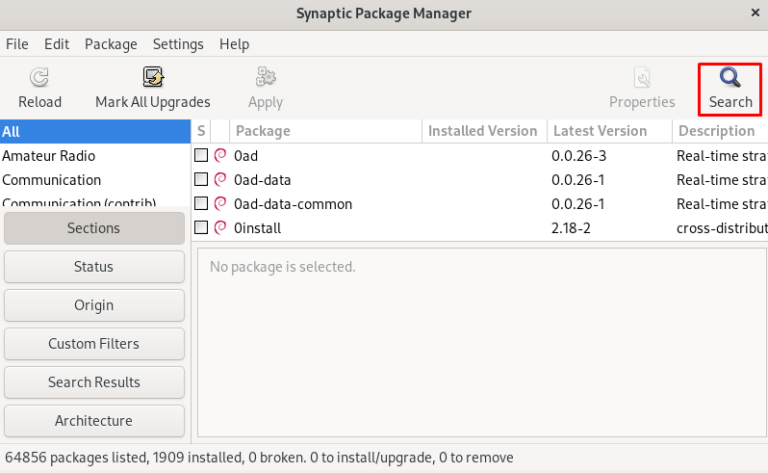This screenshot has width=768, height=473.
Task: Click the Debian swirl icon beside 0ad
Action: point(221,156)
